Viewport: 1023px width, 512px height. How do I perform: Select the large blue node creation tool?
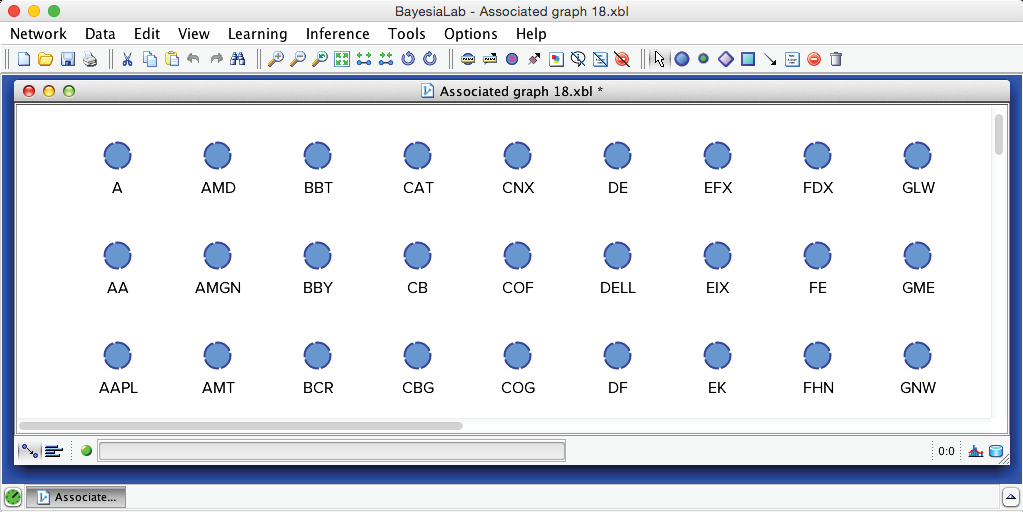pos(682,59)
